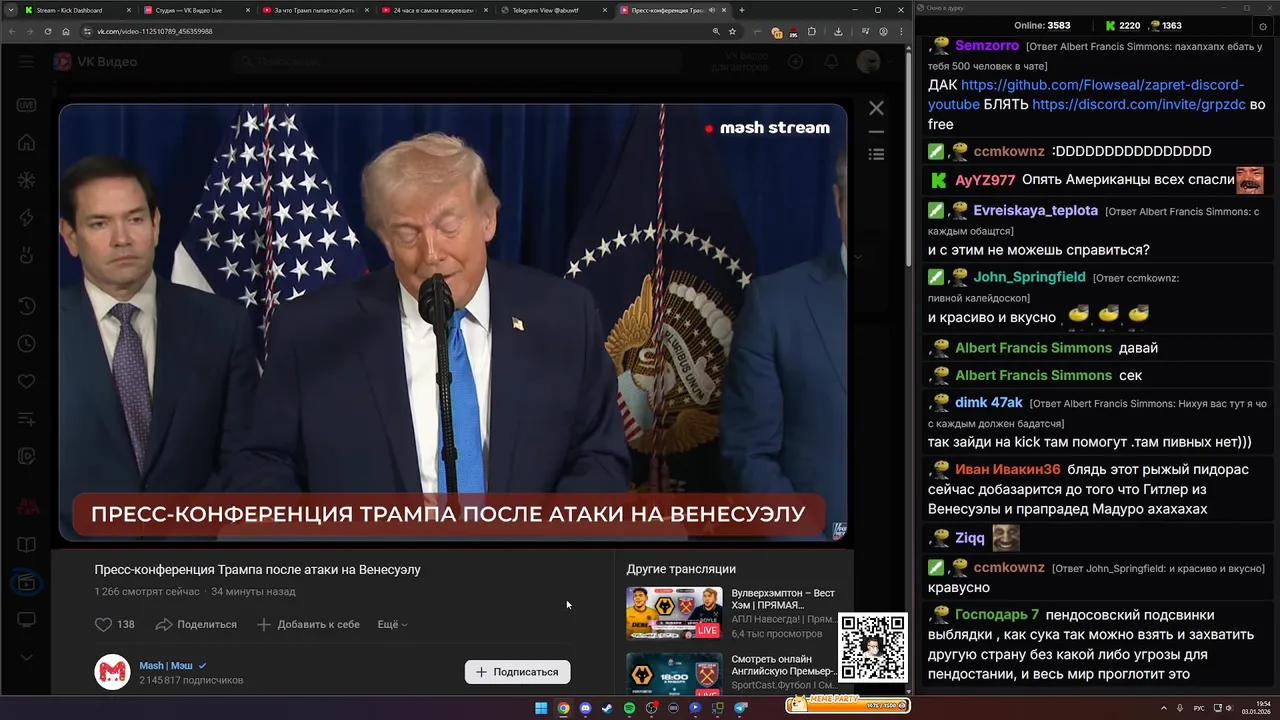Open the discord.com/invite/grpzdc link in chat
The width and height of the screenshot is (1280, 720).
[x=1139, y=104]
